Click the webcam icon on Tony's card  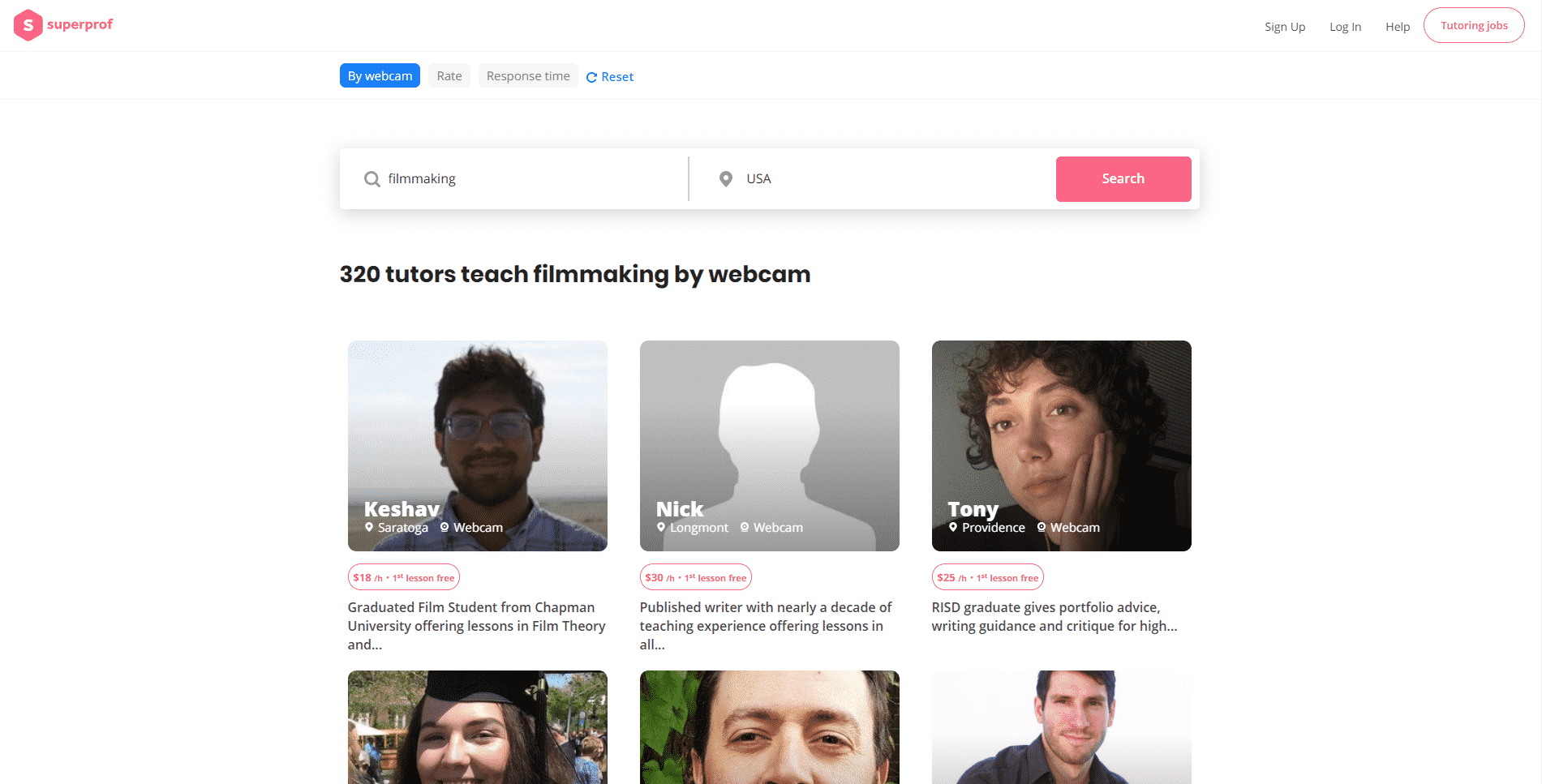click(1042, 527)
